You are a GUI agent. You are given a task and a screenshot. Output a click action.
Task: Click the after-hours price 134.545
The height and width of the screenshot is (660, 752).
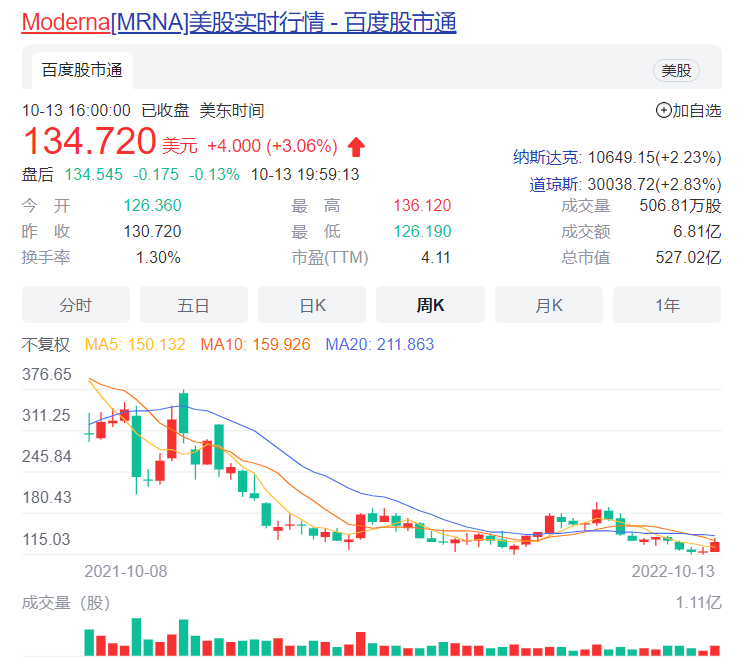94,174
